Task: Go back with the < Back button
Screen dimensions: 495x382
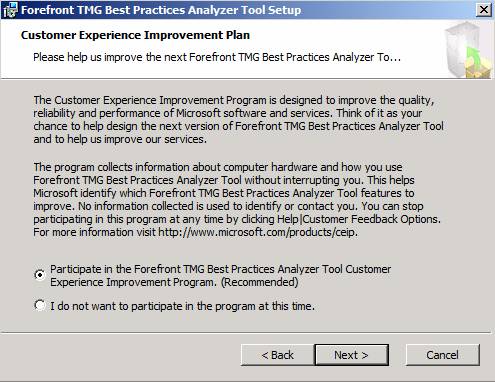Action: point(277,355)
